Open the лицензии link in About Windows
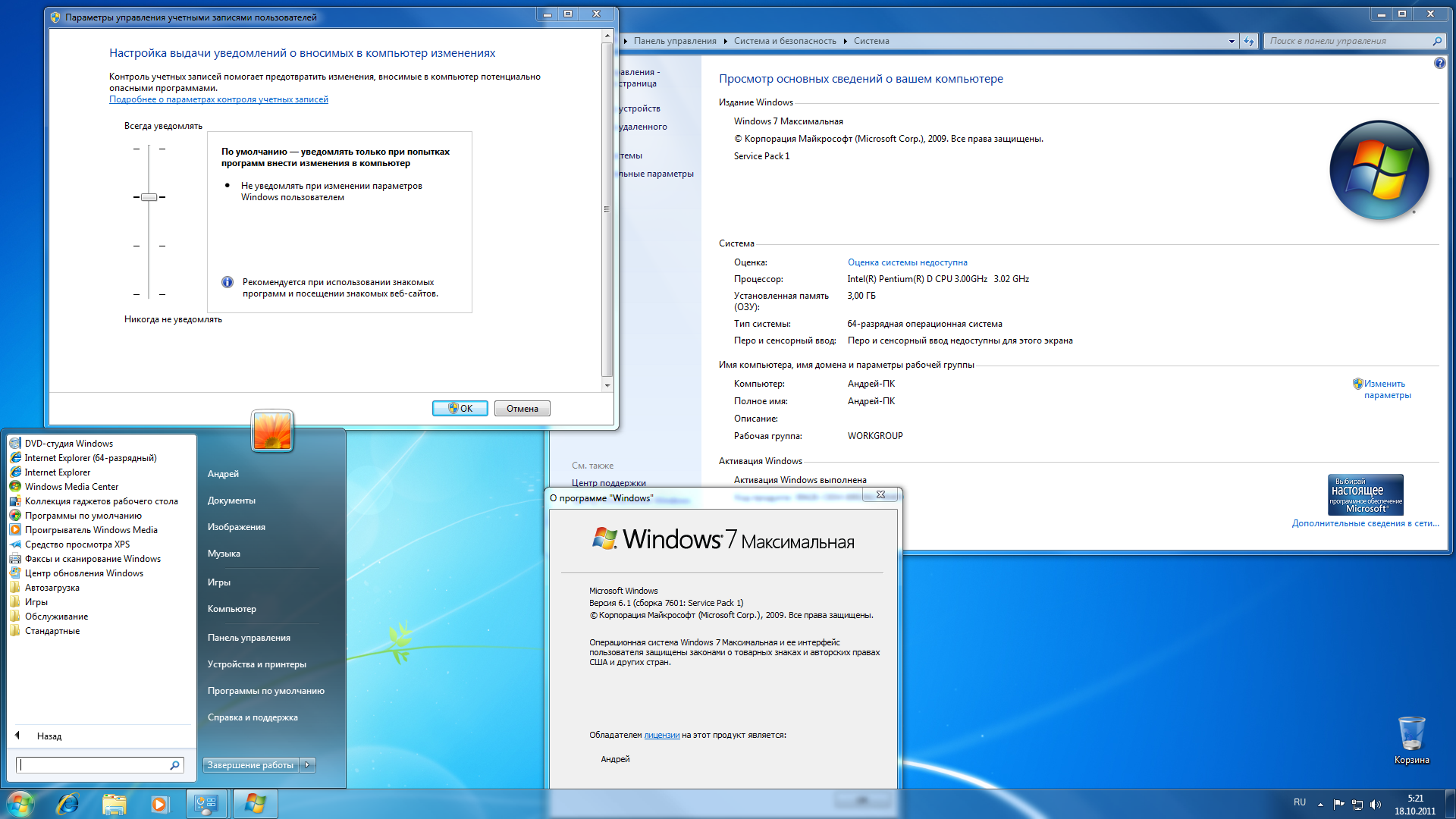The height and width of the screenshot is (819, 1456). click(x=661, y=735)
